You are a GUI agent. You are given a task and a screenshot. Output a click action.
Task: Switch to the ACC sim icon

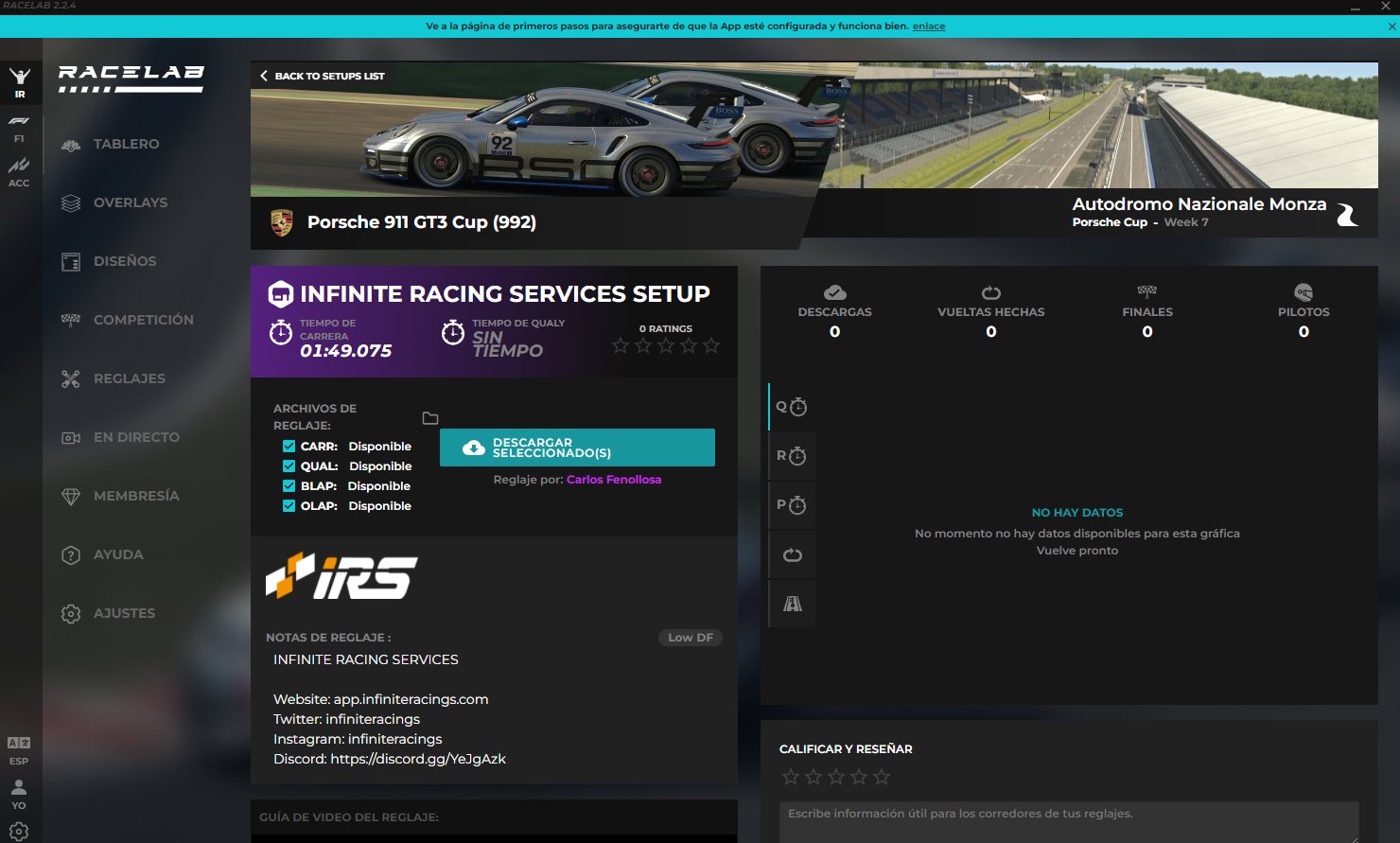[19, 173]
